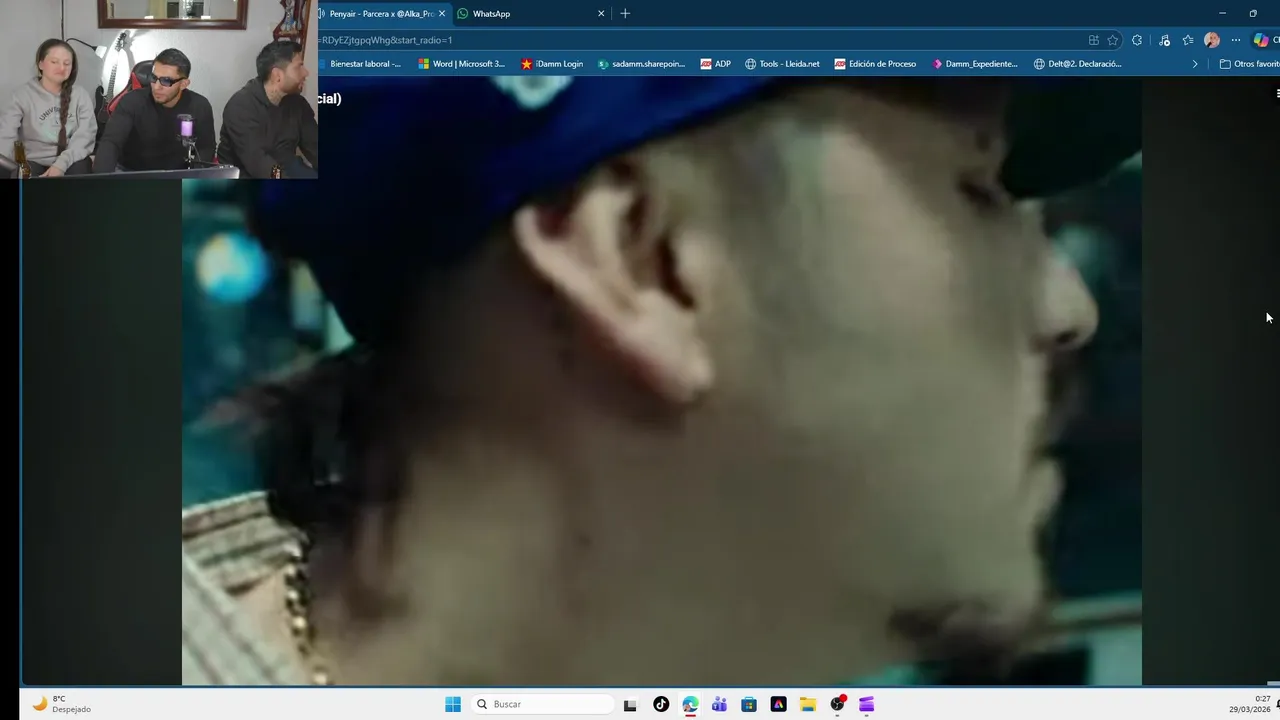1280x720 pixels.
Task: Open the Settings and more menu
Action: [x=1236, y=40]
